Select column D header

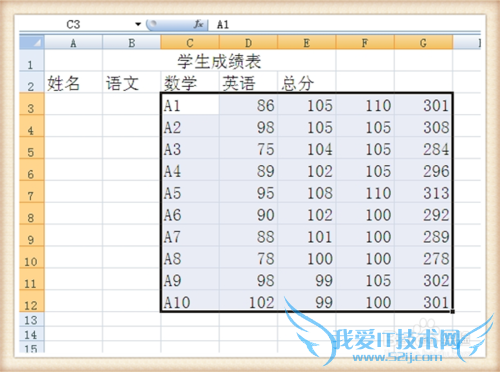click(x=248, y=43)
